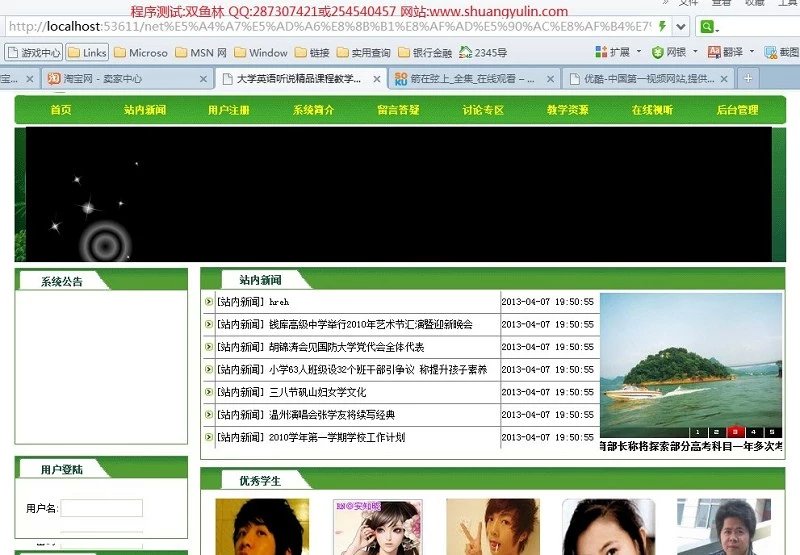Open the 2345导 bookmark
The width and height of the screenshot is (800, 555).
coord(483,53)
